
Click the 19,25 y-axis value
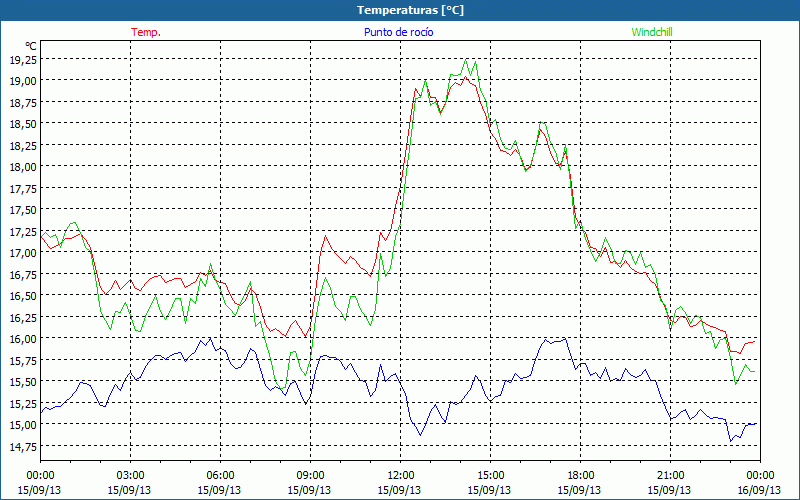point(22,59)
